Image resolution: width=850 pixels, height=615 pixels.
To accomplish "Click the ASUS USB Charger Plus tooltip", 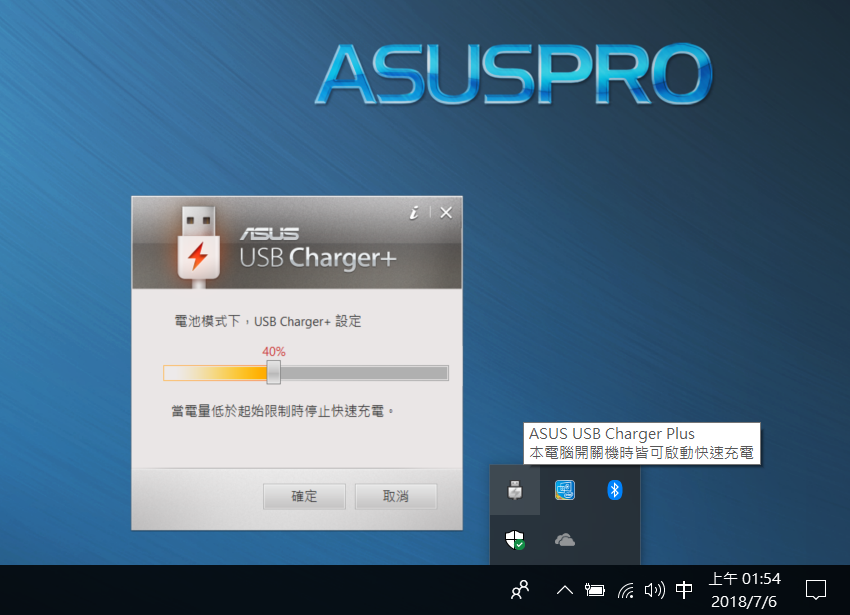I will point(642,443).
